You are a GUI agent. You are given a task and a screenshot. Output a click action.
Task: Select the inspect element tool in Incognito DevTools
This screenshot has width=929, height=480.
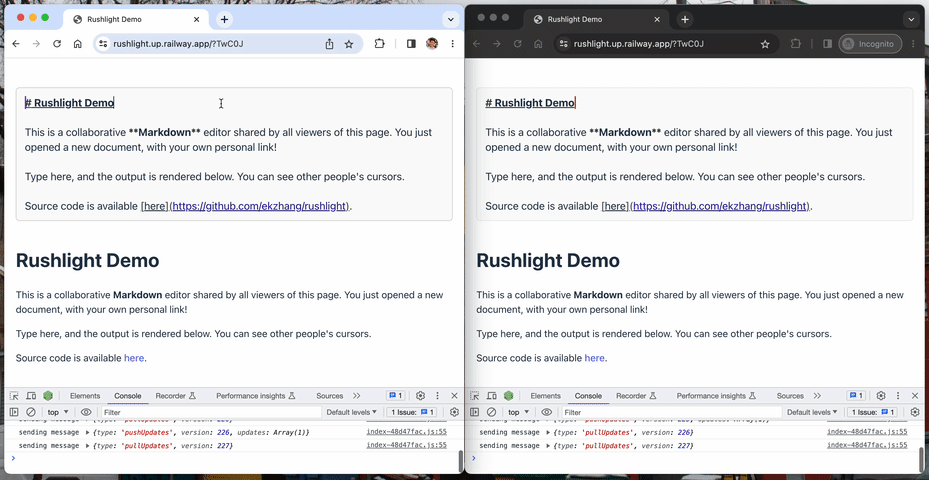point(475,396)
